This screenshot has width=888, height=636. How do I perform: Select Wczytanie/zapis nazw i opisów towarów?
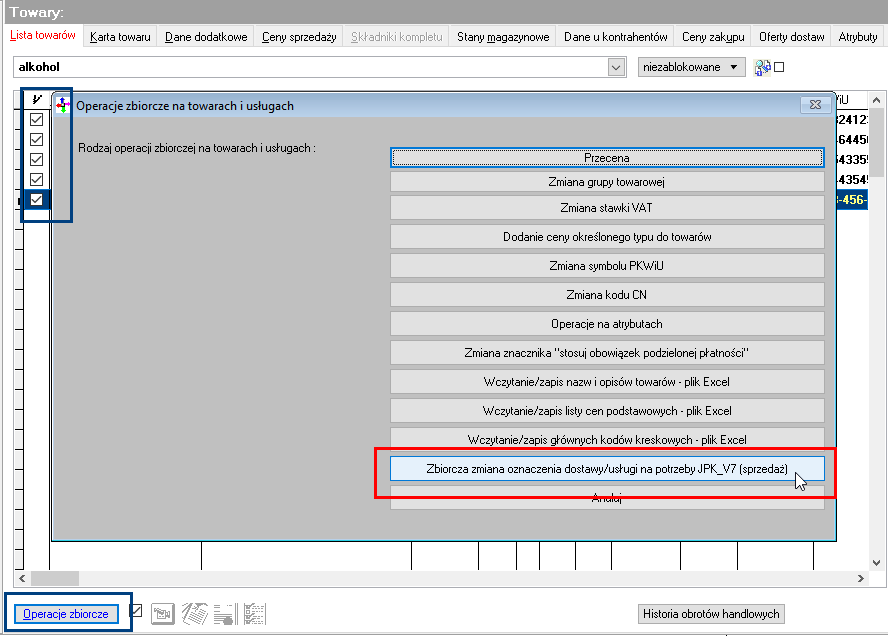tap(607, 382)
